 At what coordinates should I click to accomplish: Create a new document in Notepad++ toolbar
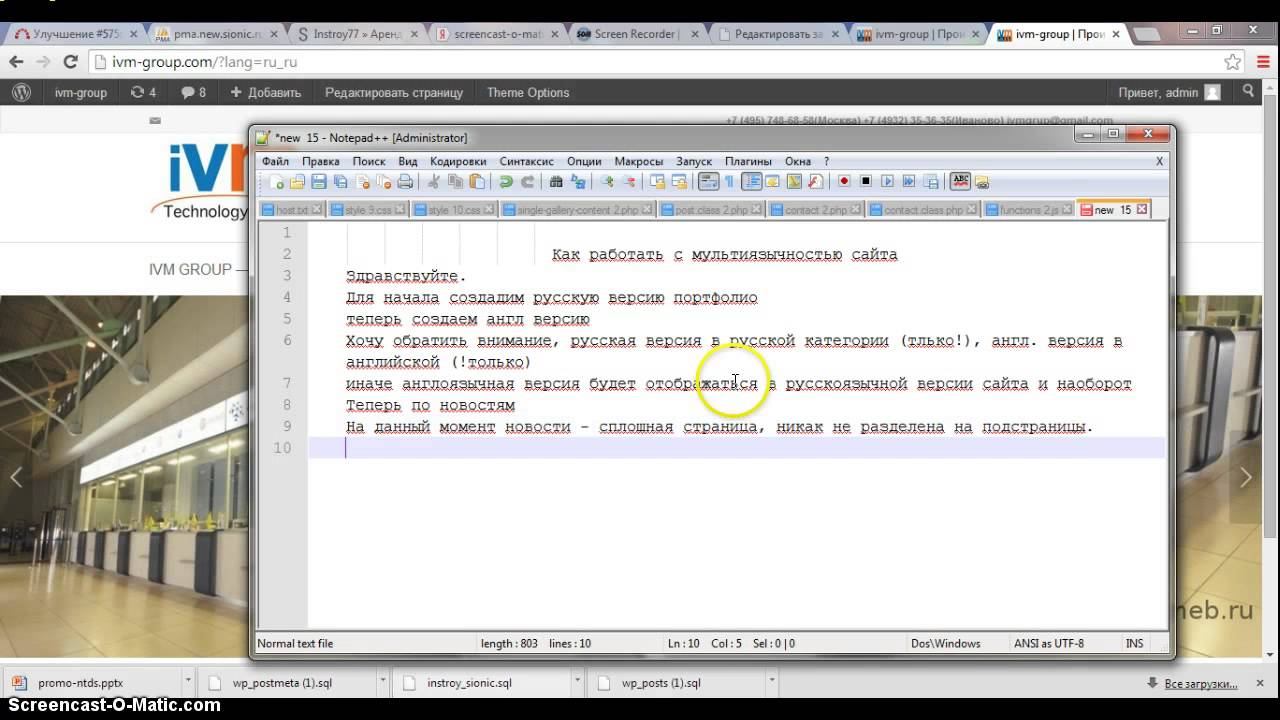tap(276, 182)
